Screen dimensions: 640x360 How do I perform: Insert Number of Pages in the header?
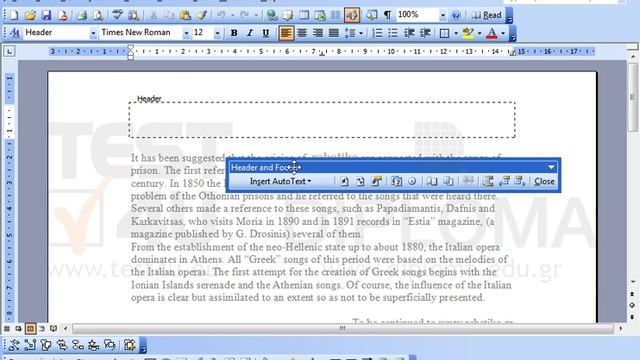(360, 181)
